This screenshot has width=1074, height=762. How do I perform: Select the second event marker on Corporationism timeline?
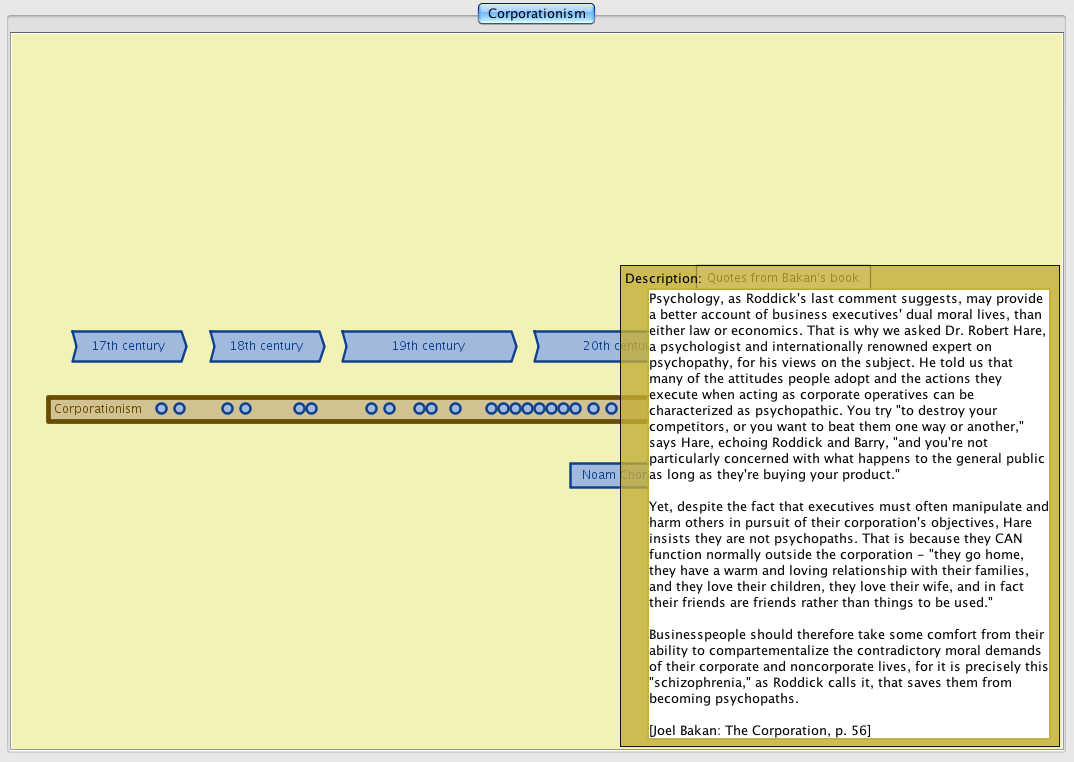click(x=180, y=409)
